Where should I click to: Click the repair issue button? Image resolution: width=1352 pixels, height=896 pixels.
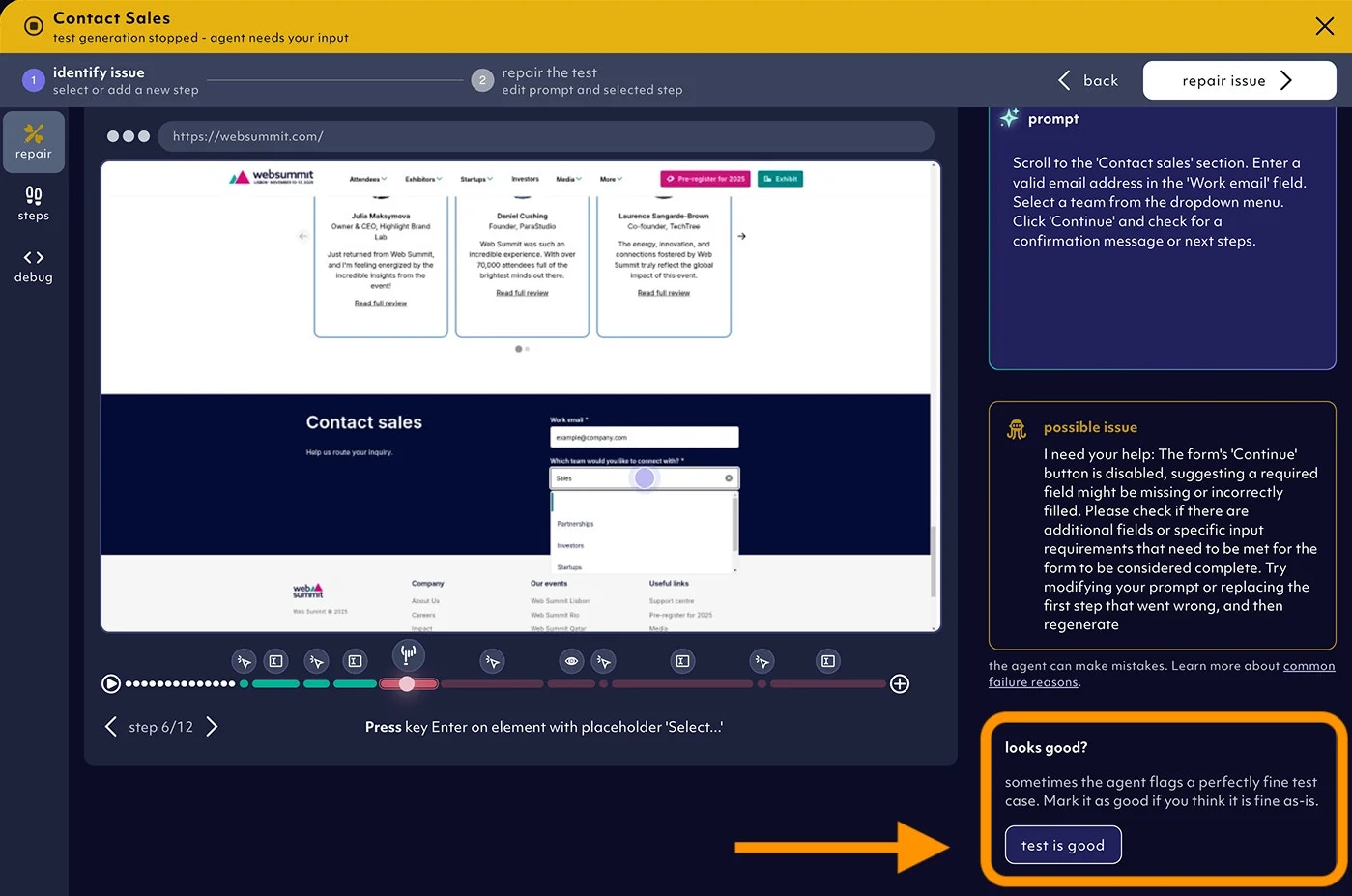tap(1239, 80)
